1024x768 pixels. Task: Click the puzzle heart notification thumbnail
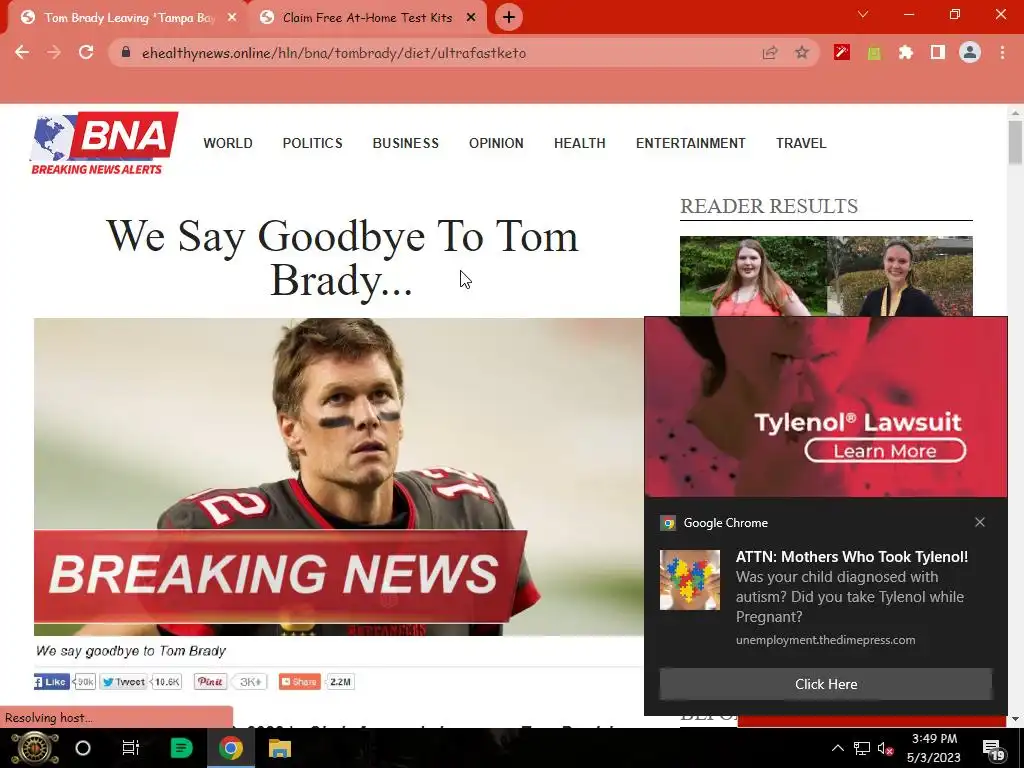690,579
